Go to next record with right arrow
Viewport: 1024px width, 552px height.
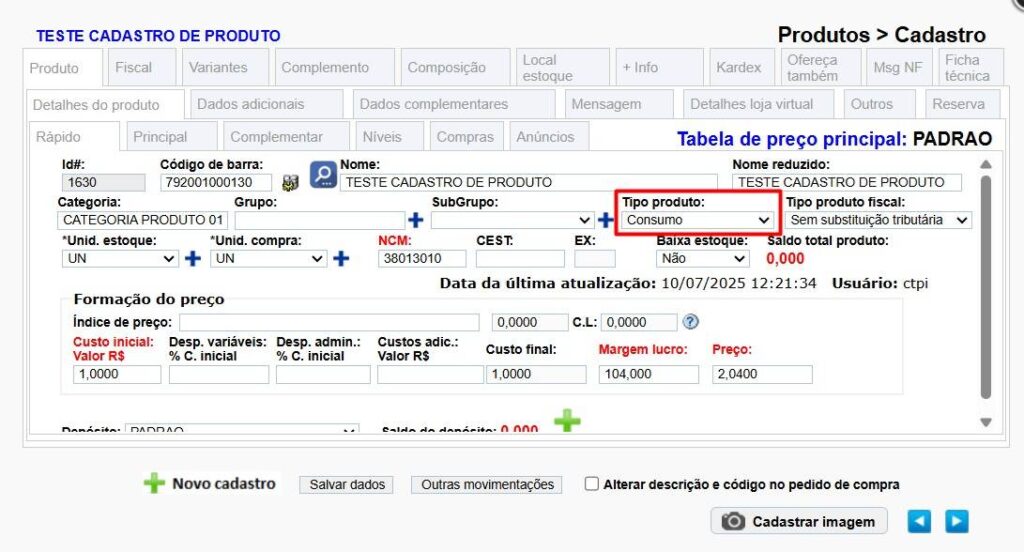[957, 521]
